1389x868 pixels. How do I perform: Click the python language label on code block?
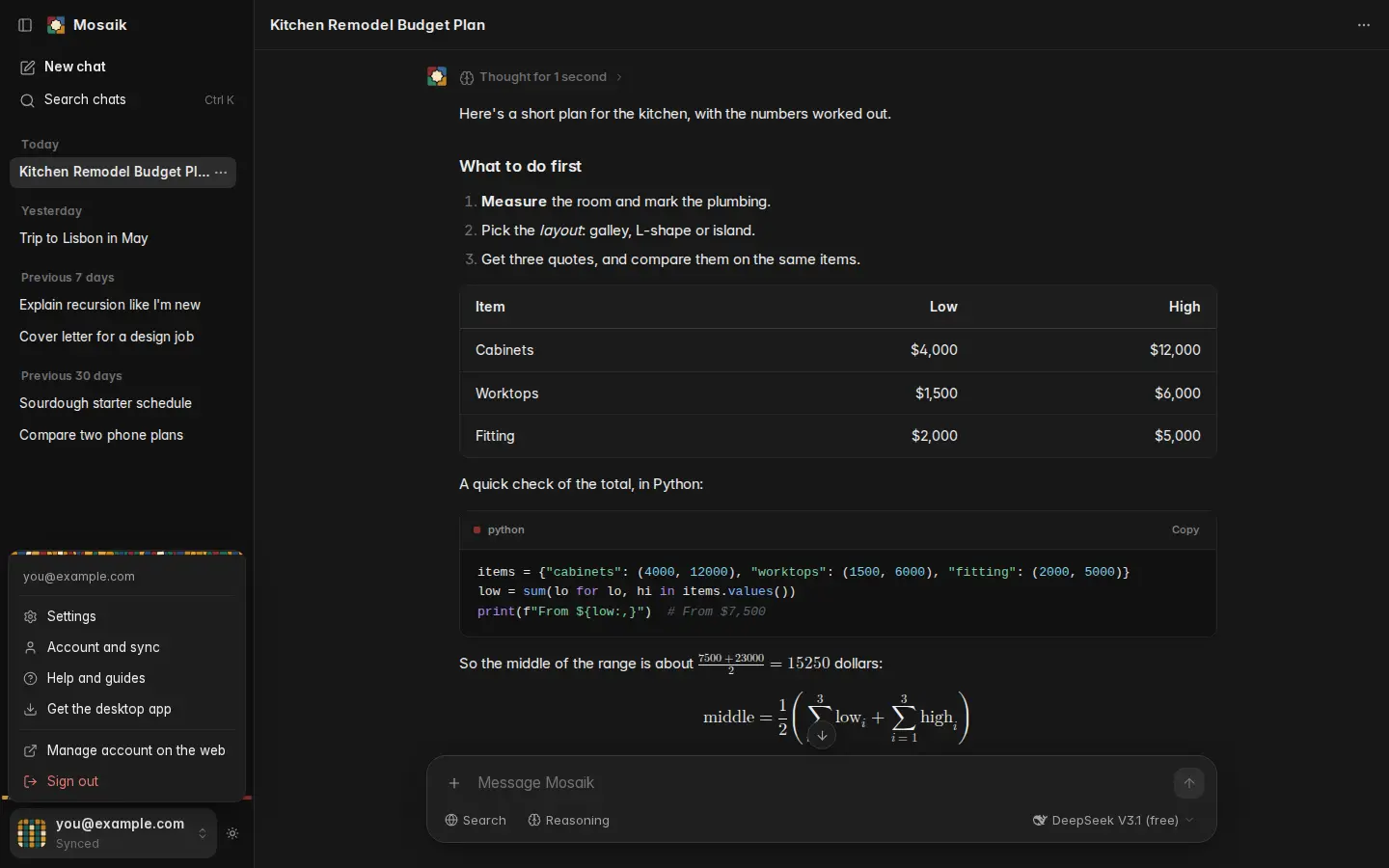(x=506, y=530)
